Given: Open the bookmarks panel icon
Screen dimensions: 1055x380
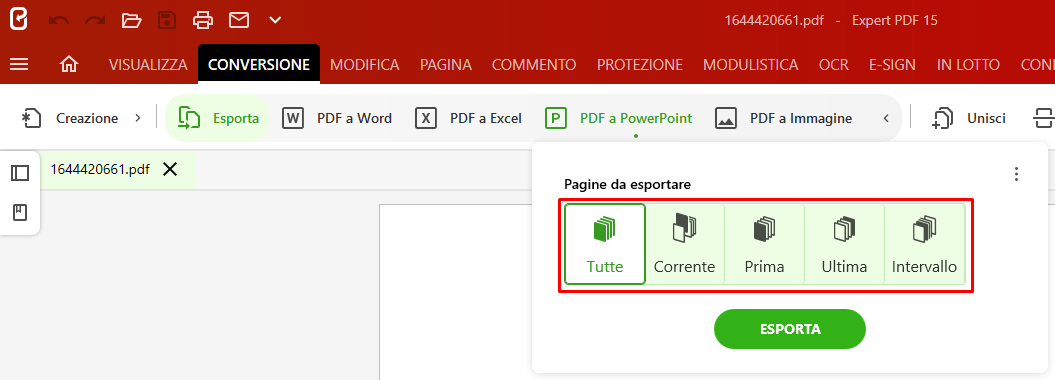Looking at the screenshot, I should pyautogui.click(x=20, y=213).
